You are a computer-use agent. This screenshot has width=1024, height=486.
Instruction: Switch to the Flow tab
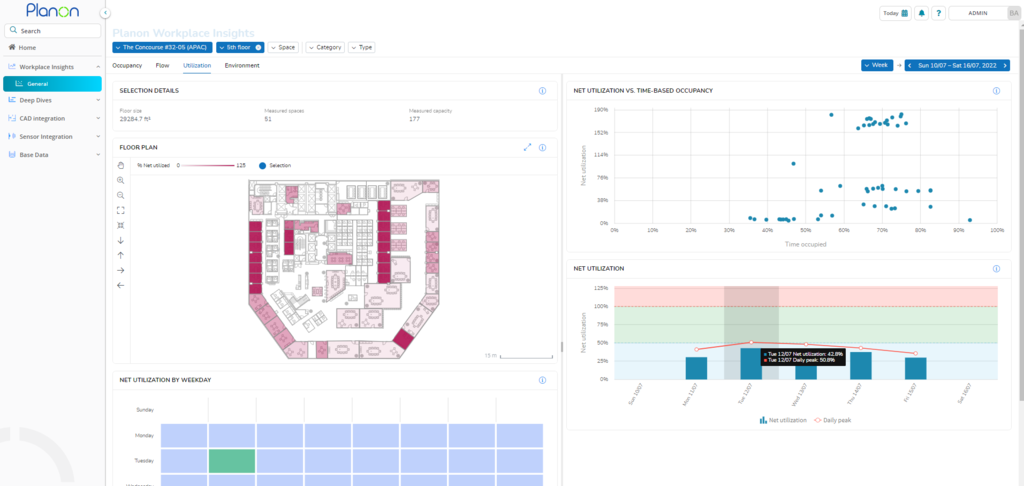click(163, 65)
